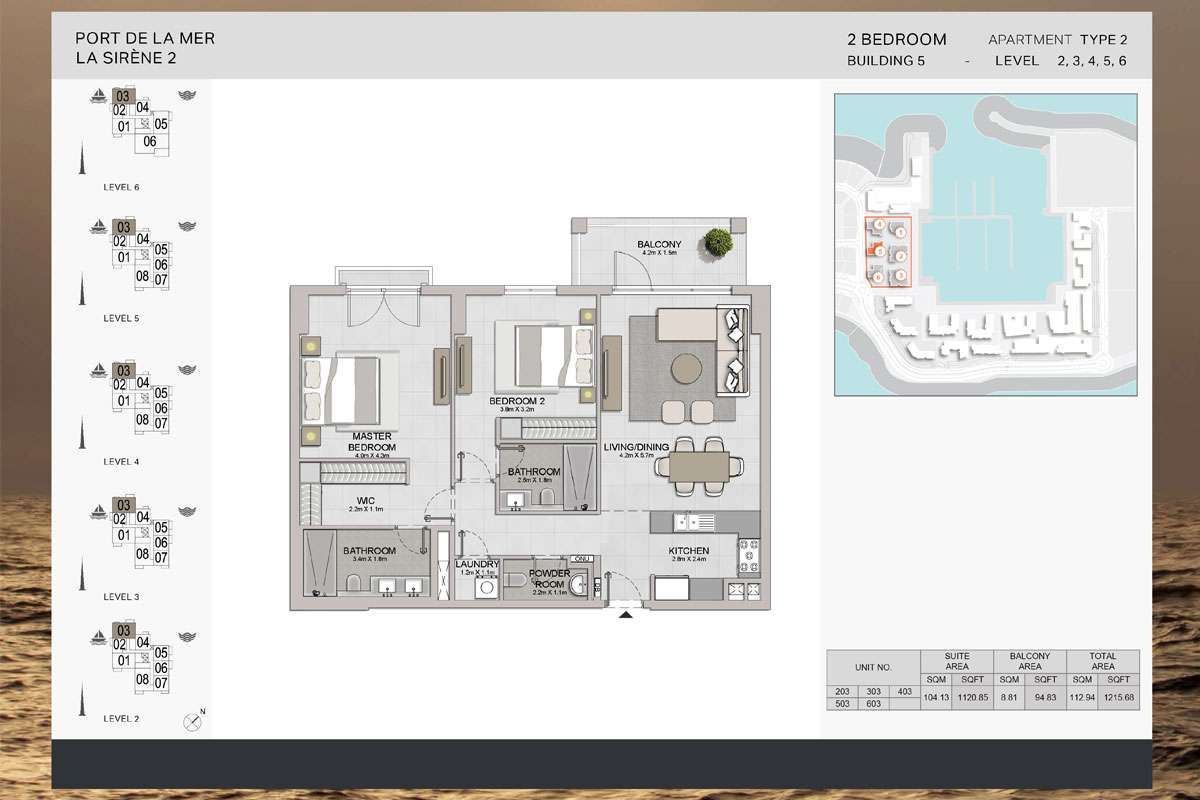Image resolution: width=1200 pixels, height=800 pixels.
Task: Click the entrance arrow below the front door
Action: point(626,615)
